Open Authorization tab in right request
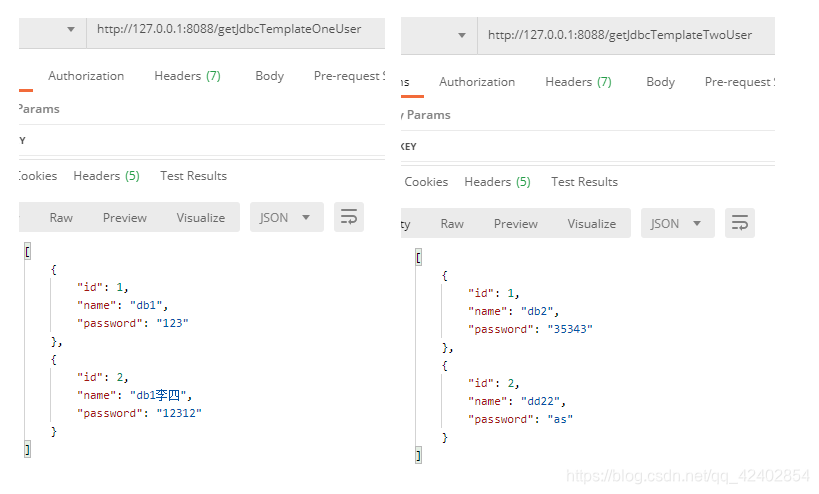 pyautogui.click(x=477, y=82)
